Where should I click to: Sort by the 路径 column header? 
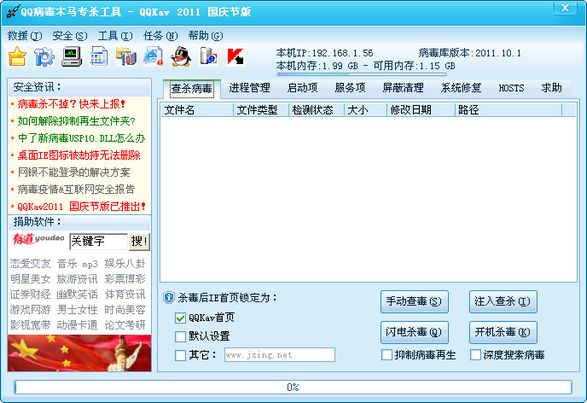point(508,110)
